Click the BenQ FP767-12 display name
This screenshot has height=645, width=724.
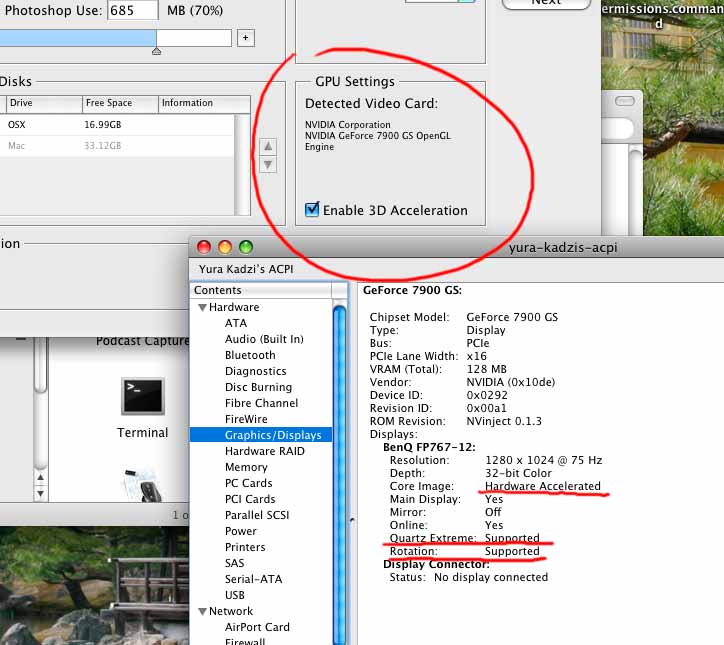(x=429, y=447)
